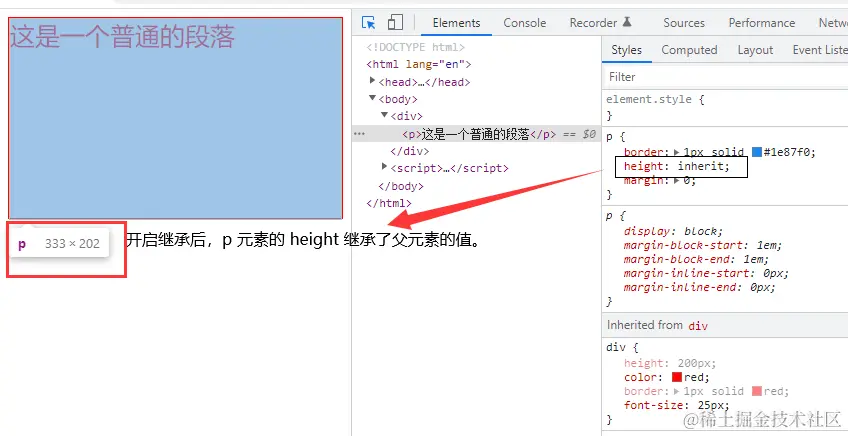Viewport: 848px width, 436px height.
Task: Select the Styles sub-tab
Action: pyautogui.click(x=626, y=50)
